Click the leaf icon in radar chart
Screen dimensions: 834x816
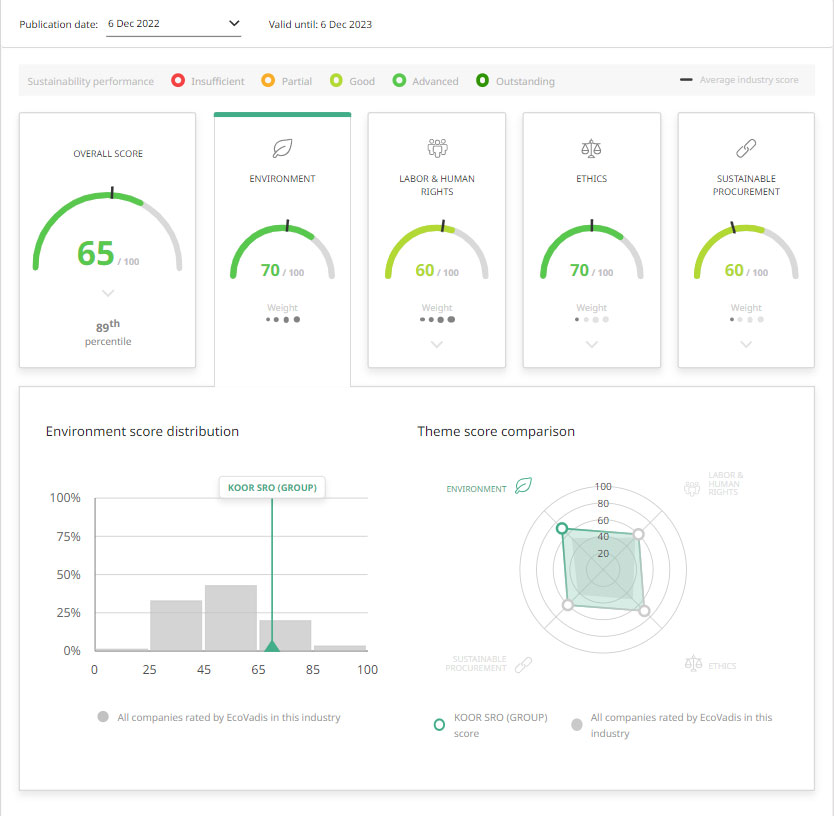[x=523, y=486]
